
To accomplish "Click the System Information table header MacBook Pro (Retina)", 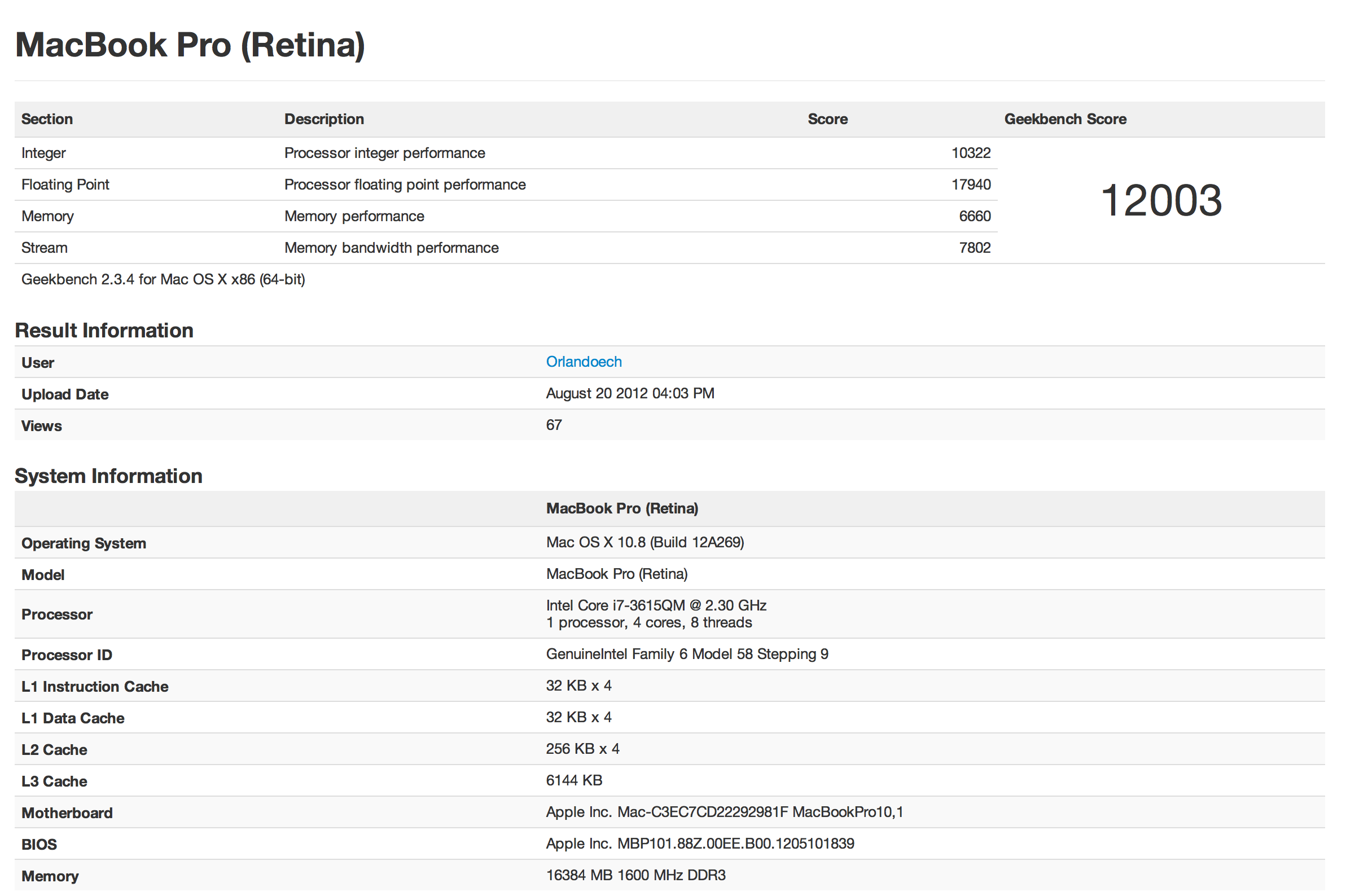I will click(622, 508).
